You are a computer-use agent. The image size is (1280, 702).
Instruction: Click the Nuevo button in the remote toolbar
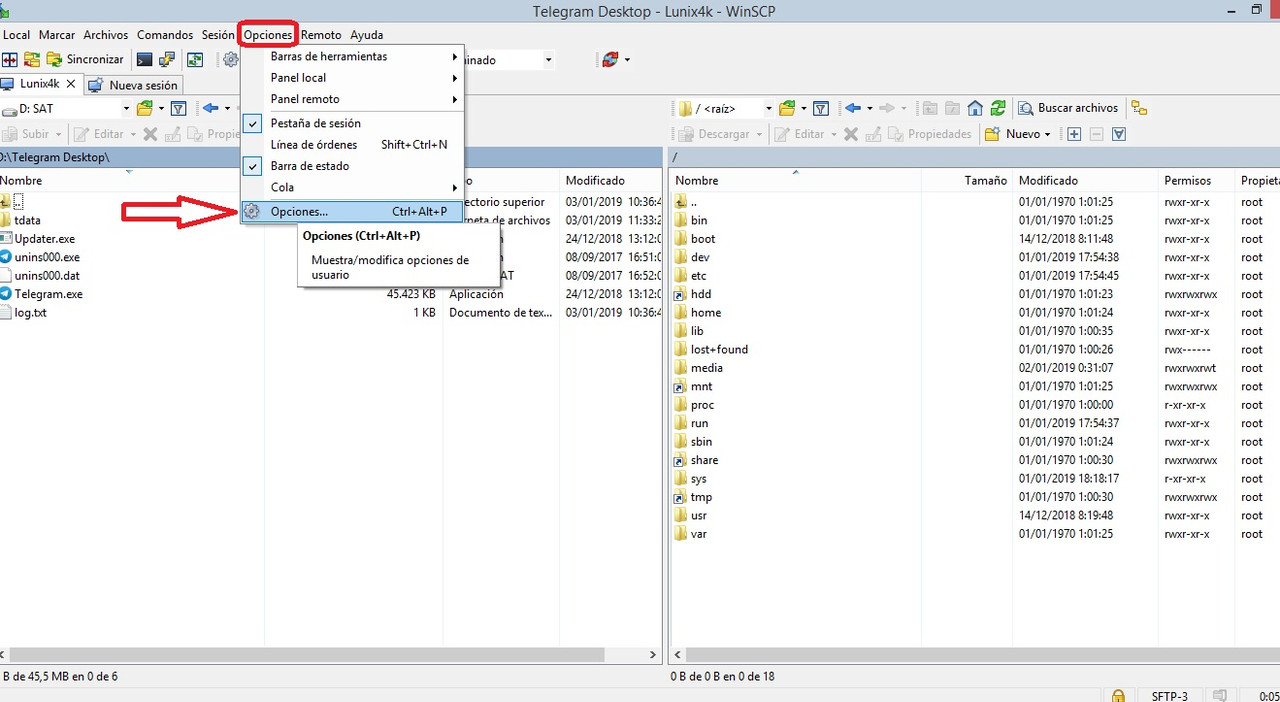pyautogui.click(x=1018, y=134)
